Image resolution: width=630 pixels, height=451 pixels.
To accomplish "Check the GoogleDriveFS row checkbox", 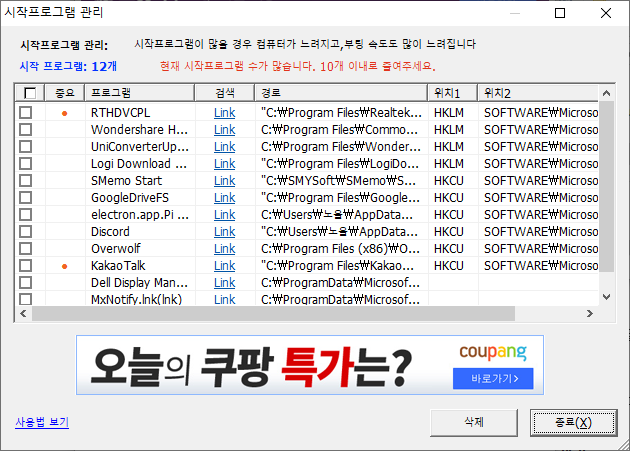I will [26, 198].
